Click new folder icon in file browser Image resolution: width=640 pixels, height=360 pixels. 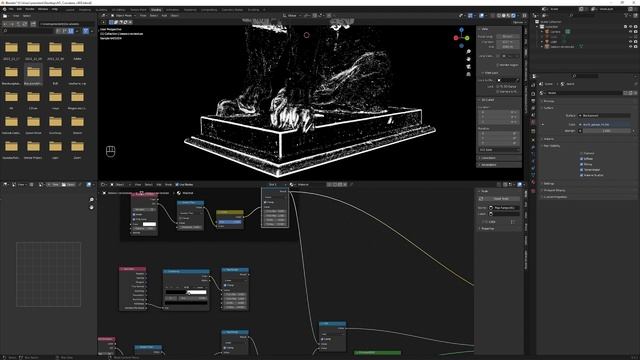(x=33, y=24)
